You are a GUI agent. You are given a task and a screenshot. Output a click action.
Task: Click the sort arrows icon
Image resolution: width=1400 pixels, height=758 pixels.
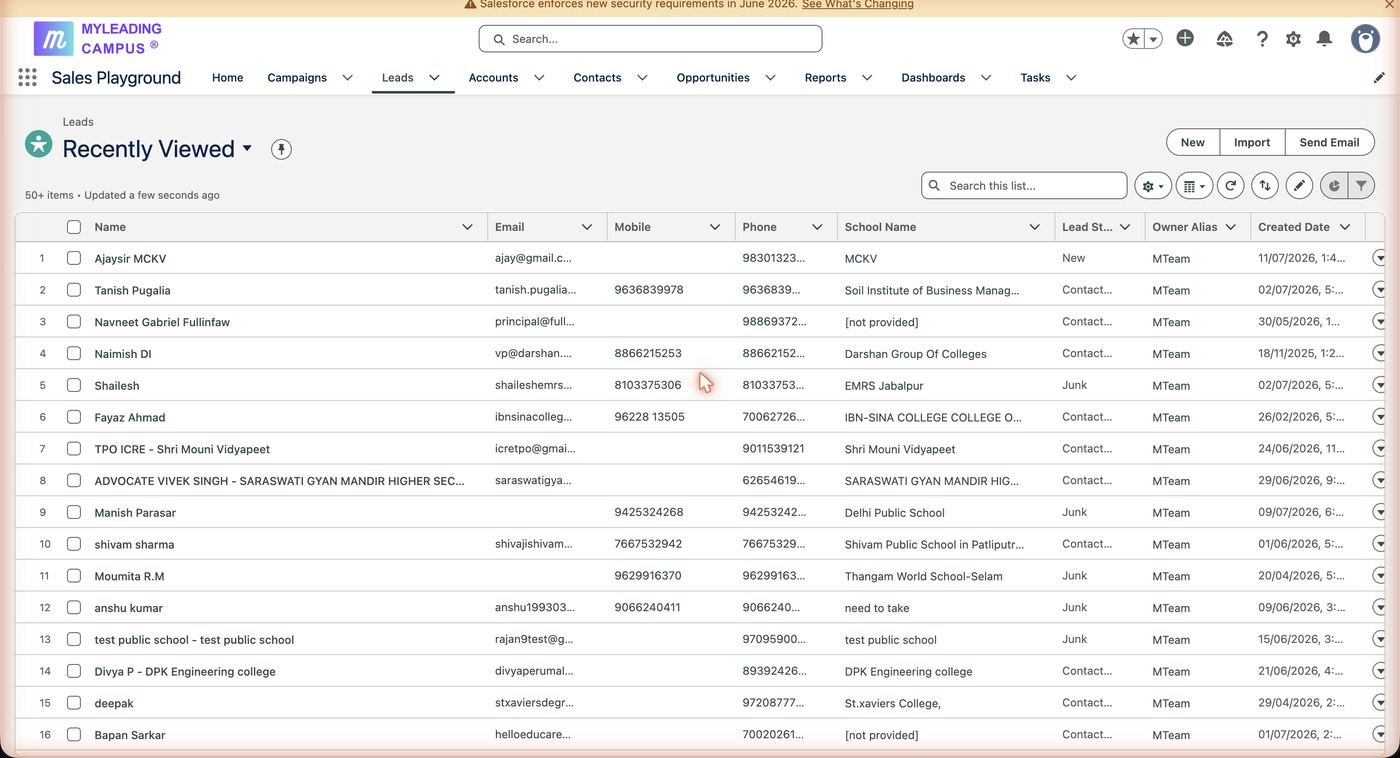[1265, 186]
